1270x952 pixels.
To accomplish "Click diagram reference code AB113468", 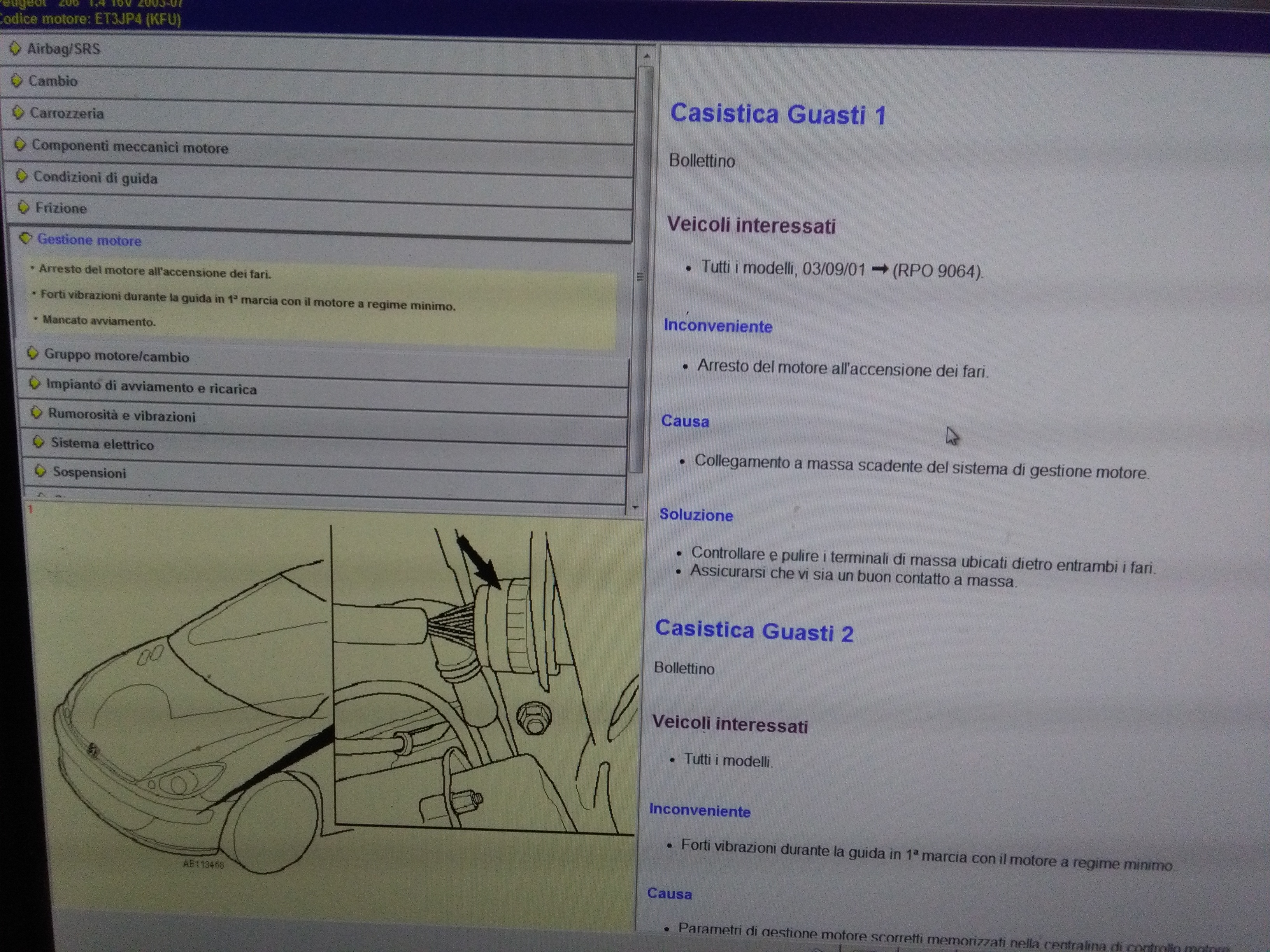I will (203, 864).
